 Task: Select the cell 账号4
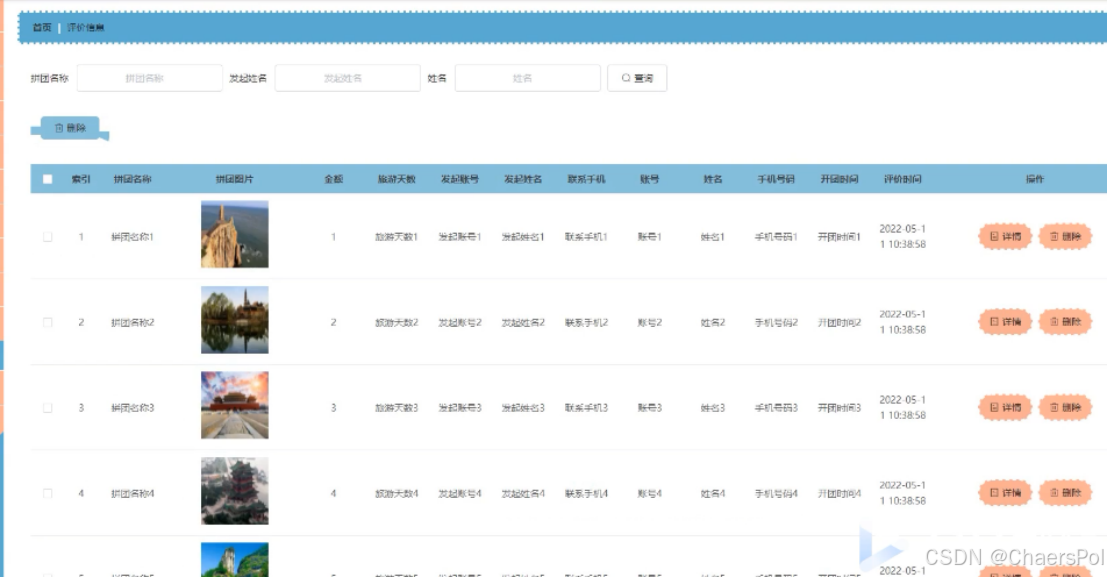point(649,494)
